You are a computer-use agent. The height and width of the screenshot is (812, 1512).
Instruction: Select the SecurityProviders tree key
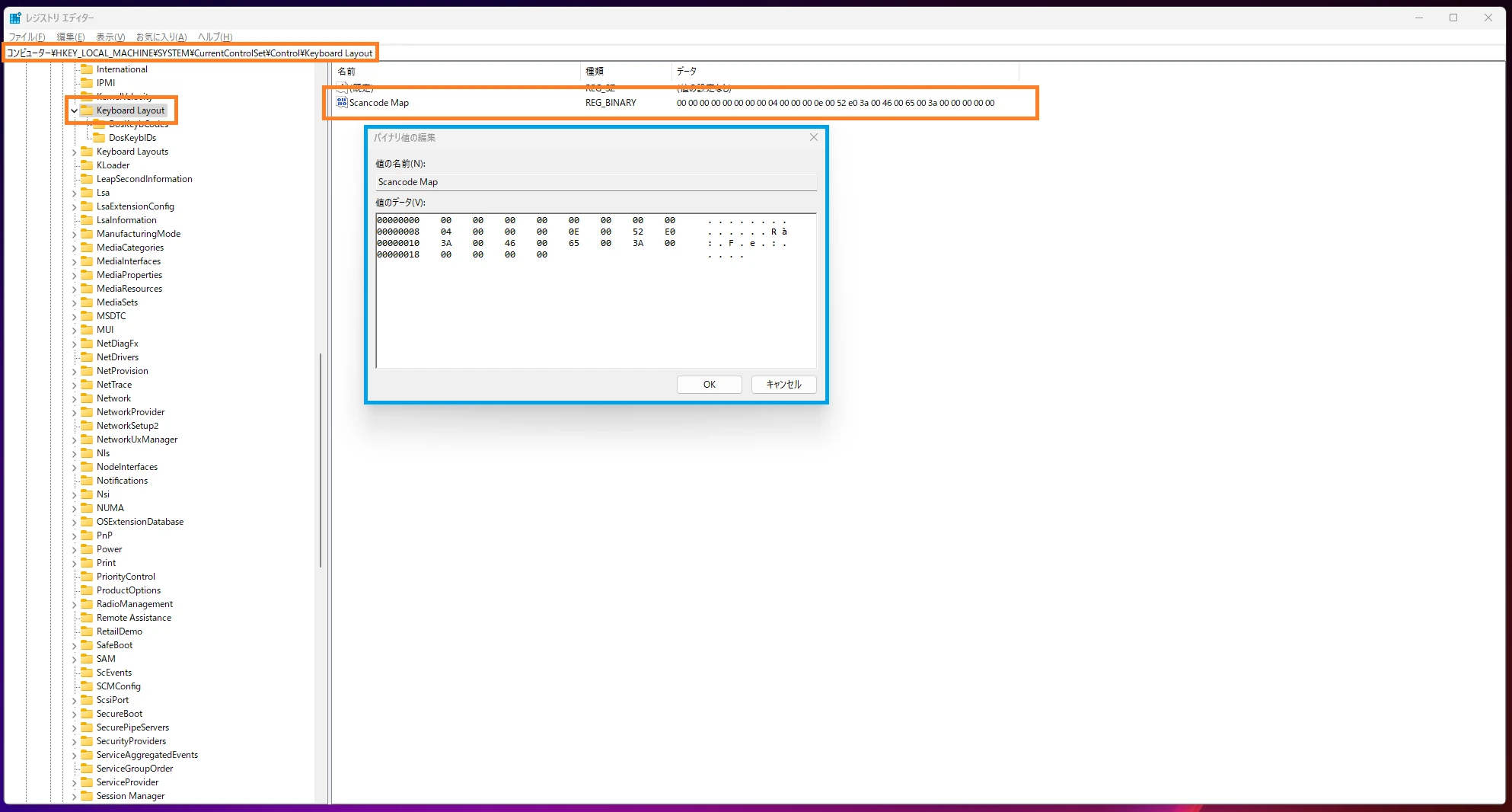(131, 741)
